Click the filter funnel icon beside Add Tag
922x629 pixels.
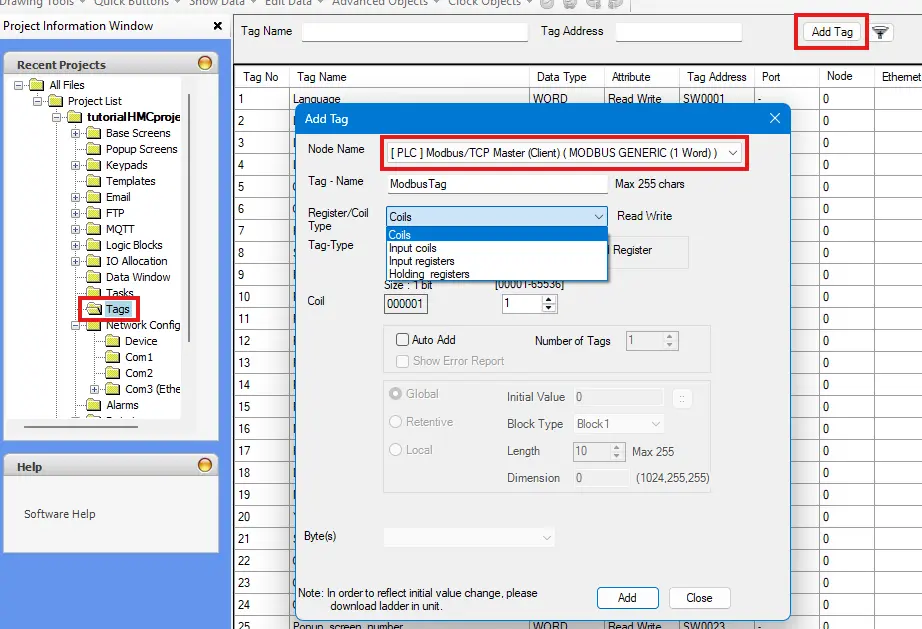(880, 32)
